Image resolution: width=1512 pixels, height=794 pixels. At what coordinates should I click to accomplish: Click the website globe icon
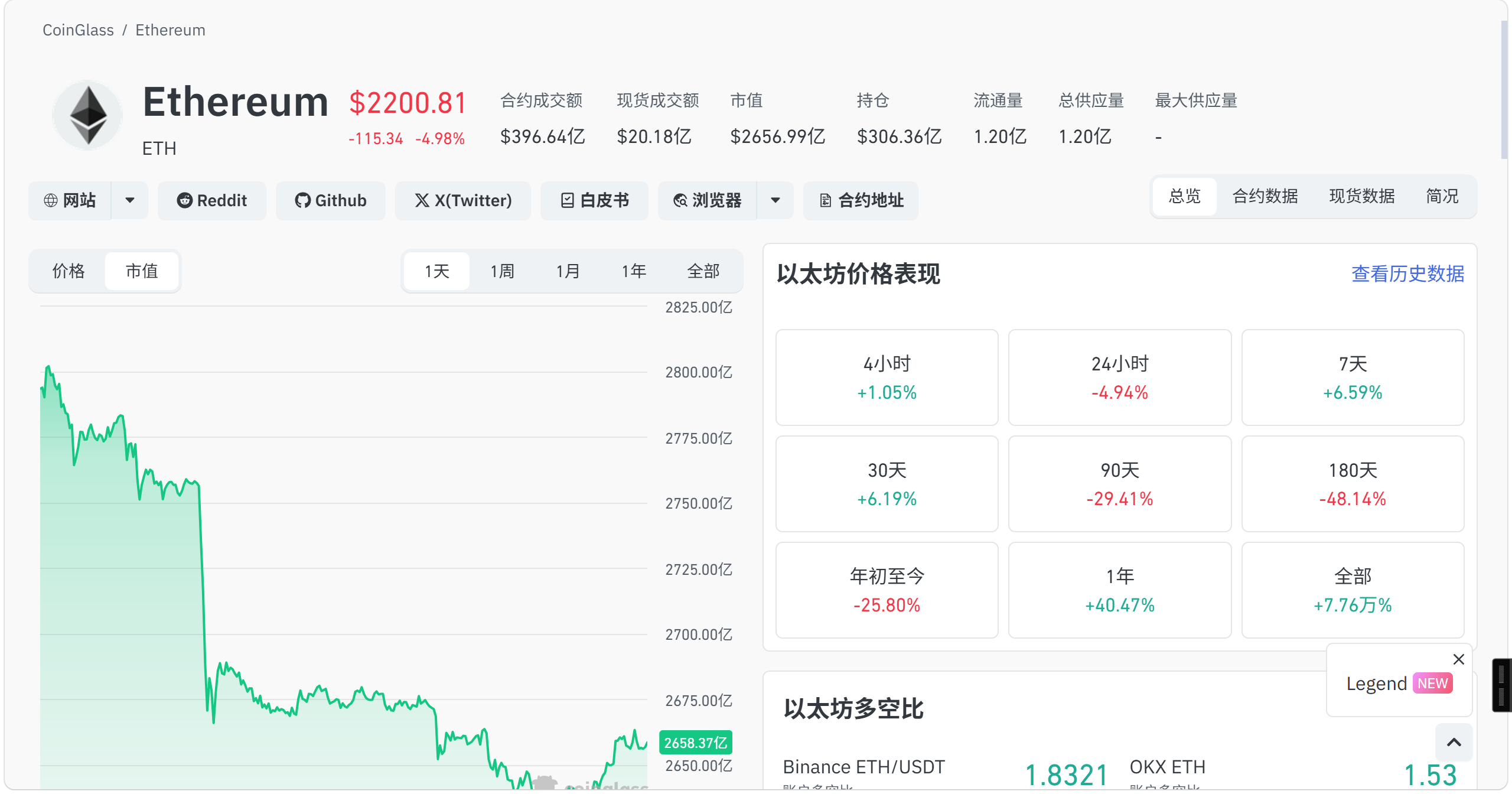point(51,200)
